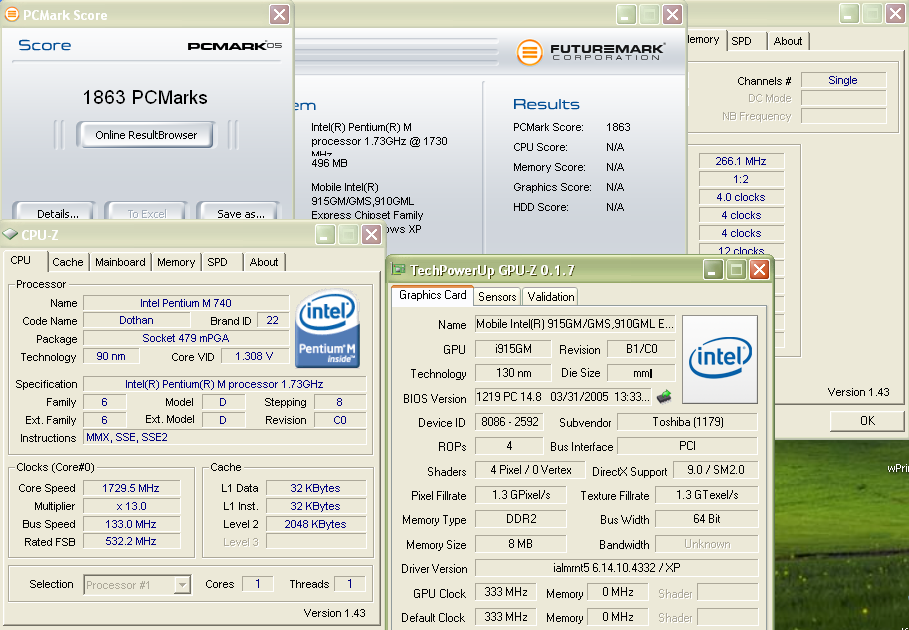This screenshot has width=909, height=630.
Task: Switch to Cache tab in CPU-Z
Action: pyautogui.click(x=68, y=262)
